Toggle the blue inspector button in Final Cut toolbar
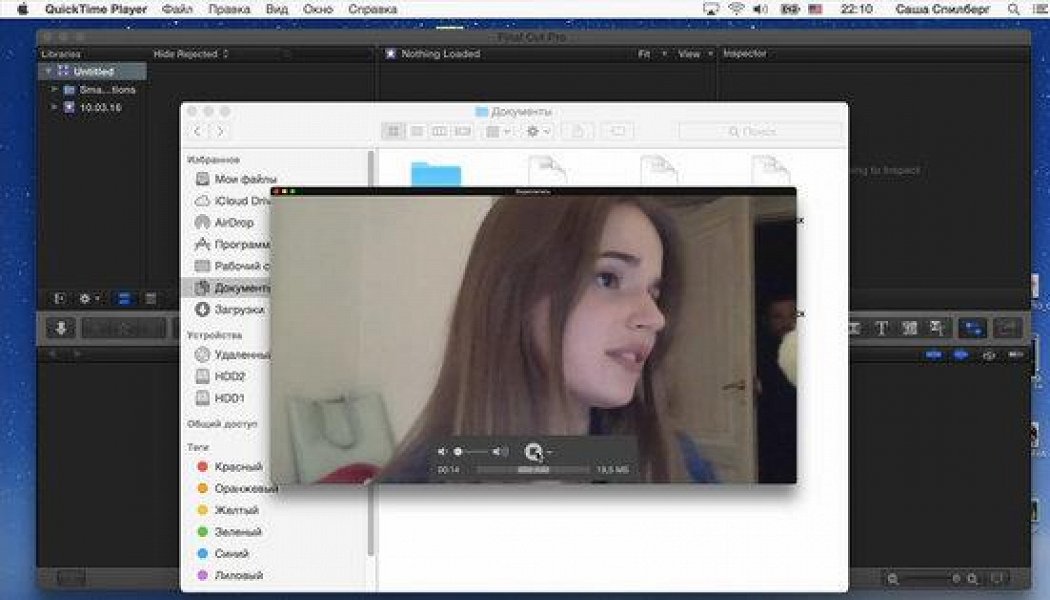1050x600 pixels. pyautogui.click(x=971, y=328)
